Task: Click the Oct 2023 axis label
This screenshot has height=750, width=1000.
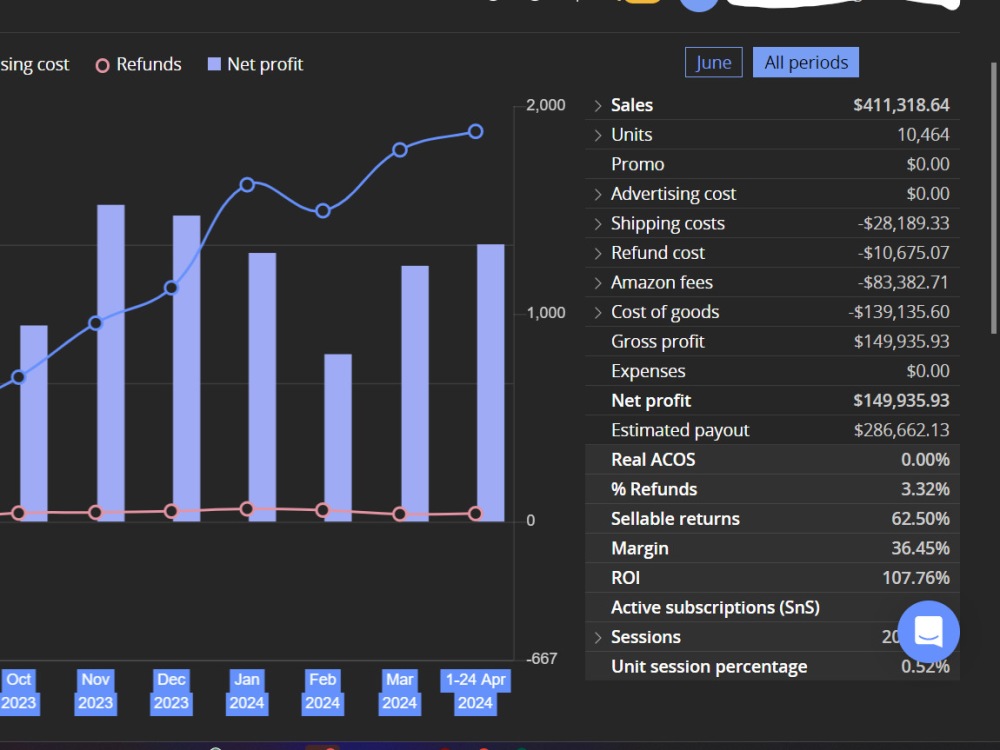Action: pos(18,691)
